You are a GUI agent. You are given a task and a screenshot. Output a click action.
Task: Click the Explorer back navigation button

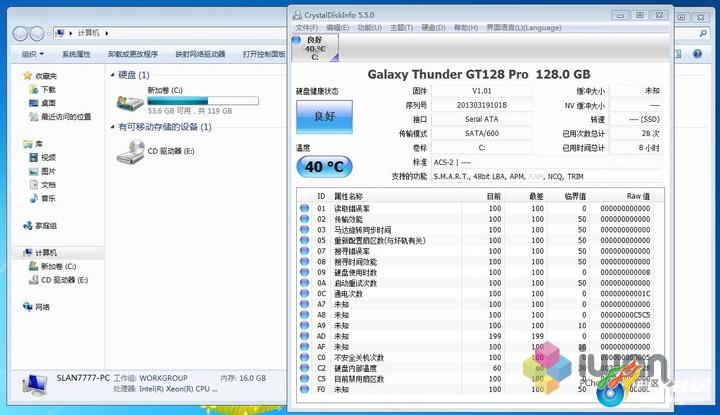click(x=20, y=34)
